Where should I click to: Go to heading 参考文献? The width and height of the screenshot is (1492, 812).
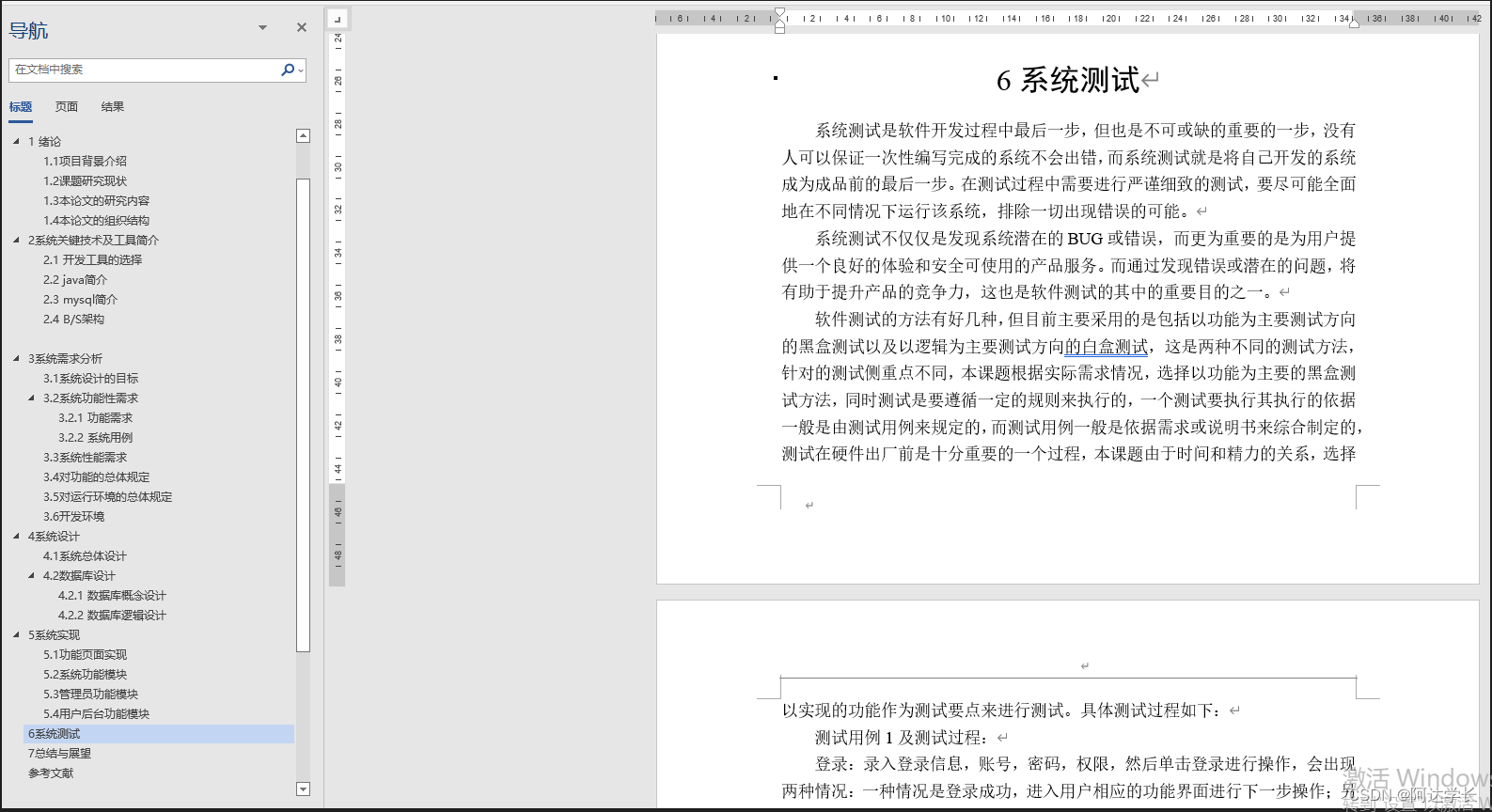point(51,773)
